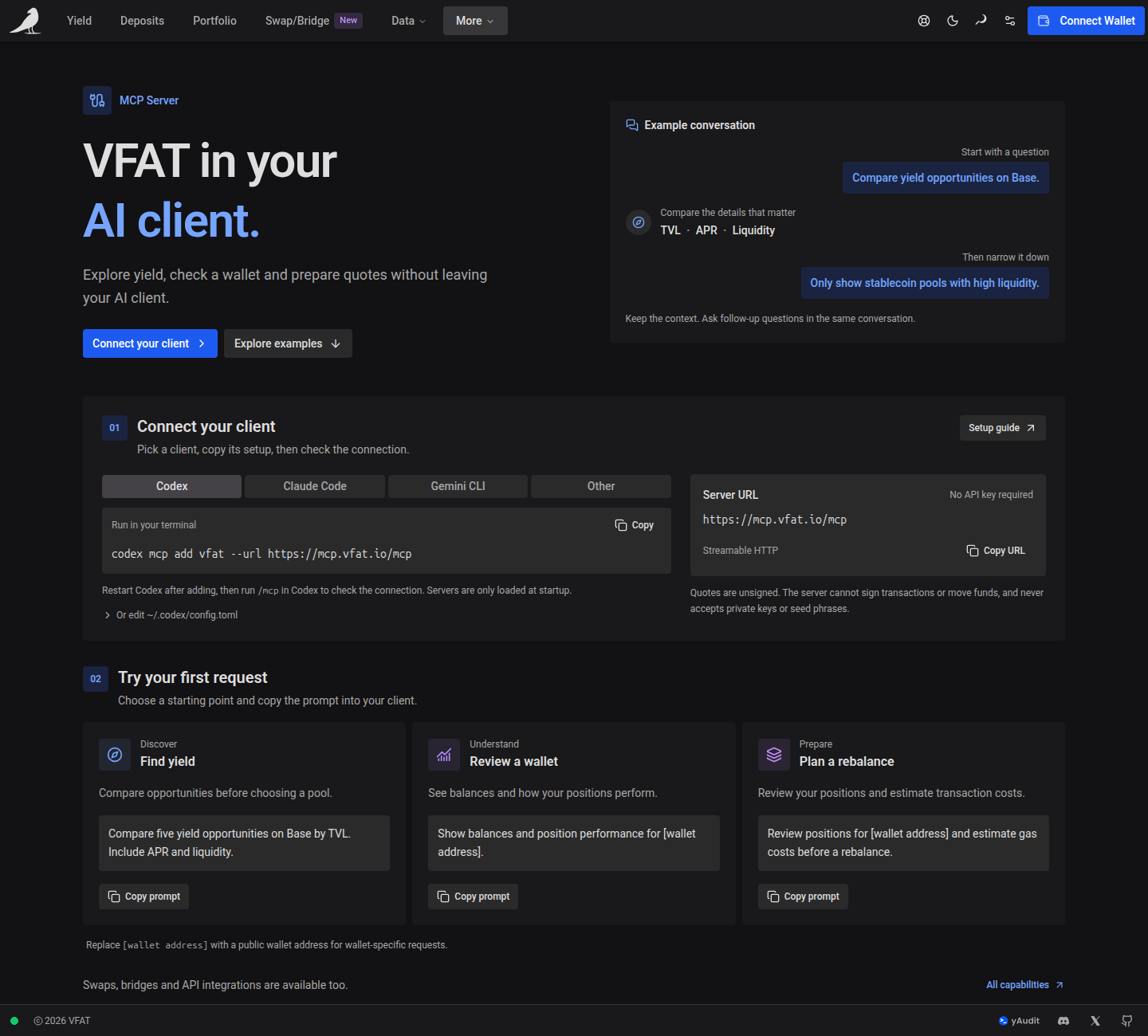The image size is (1148, 1036).
Task: Click the Connect Wallet button
Action: pyautogui.click(x=1086, y=21)
